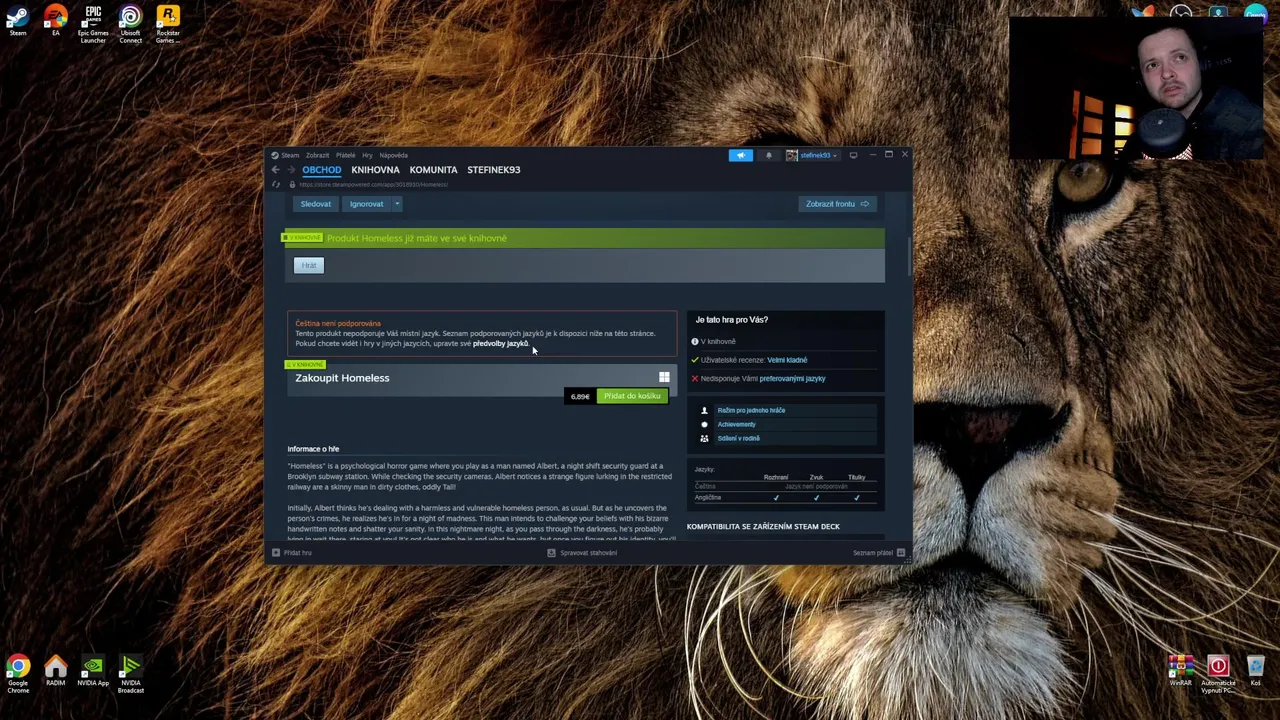Open the Achievementy link
The width and height of the screenshot is (1280, 720).
tap(736, 424)
